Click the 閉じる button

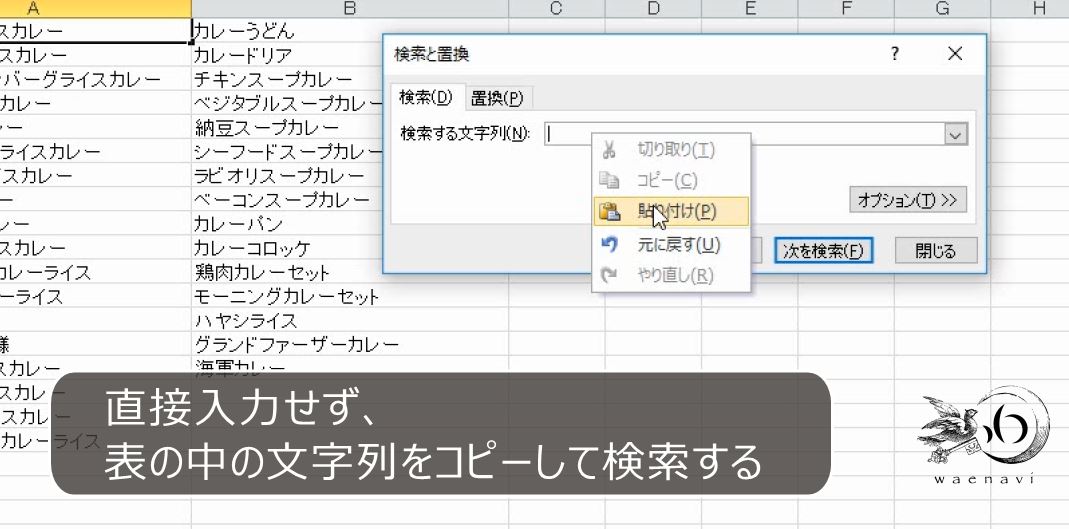(x=936, y=251)
